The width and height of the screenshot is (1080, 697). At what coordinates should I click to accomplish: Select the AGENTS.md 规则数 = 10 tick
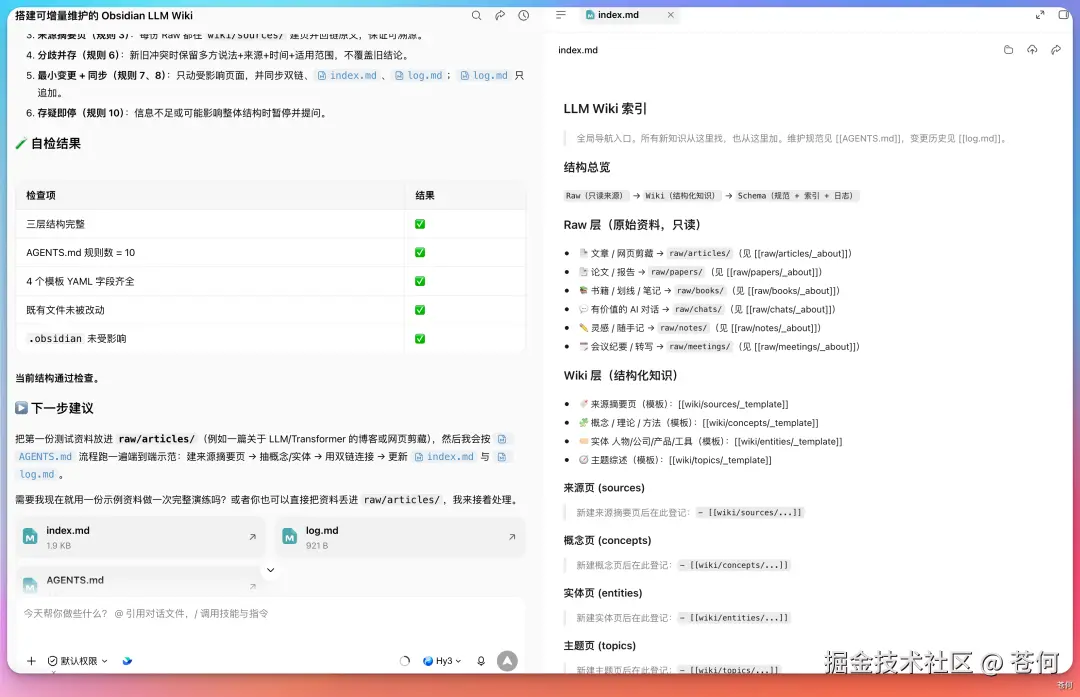[420, 253]
